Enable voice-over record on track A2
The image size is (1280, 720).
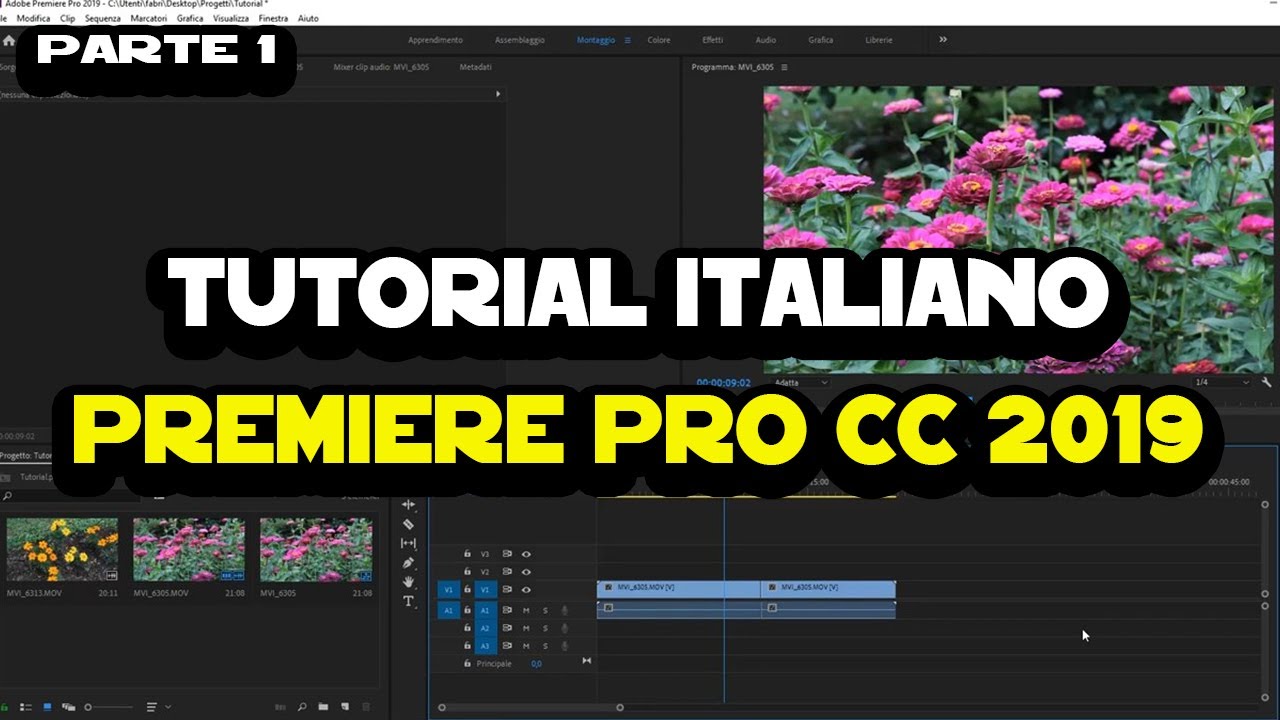[x=564, y=628]
